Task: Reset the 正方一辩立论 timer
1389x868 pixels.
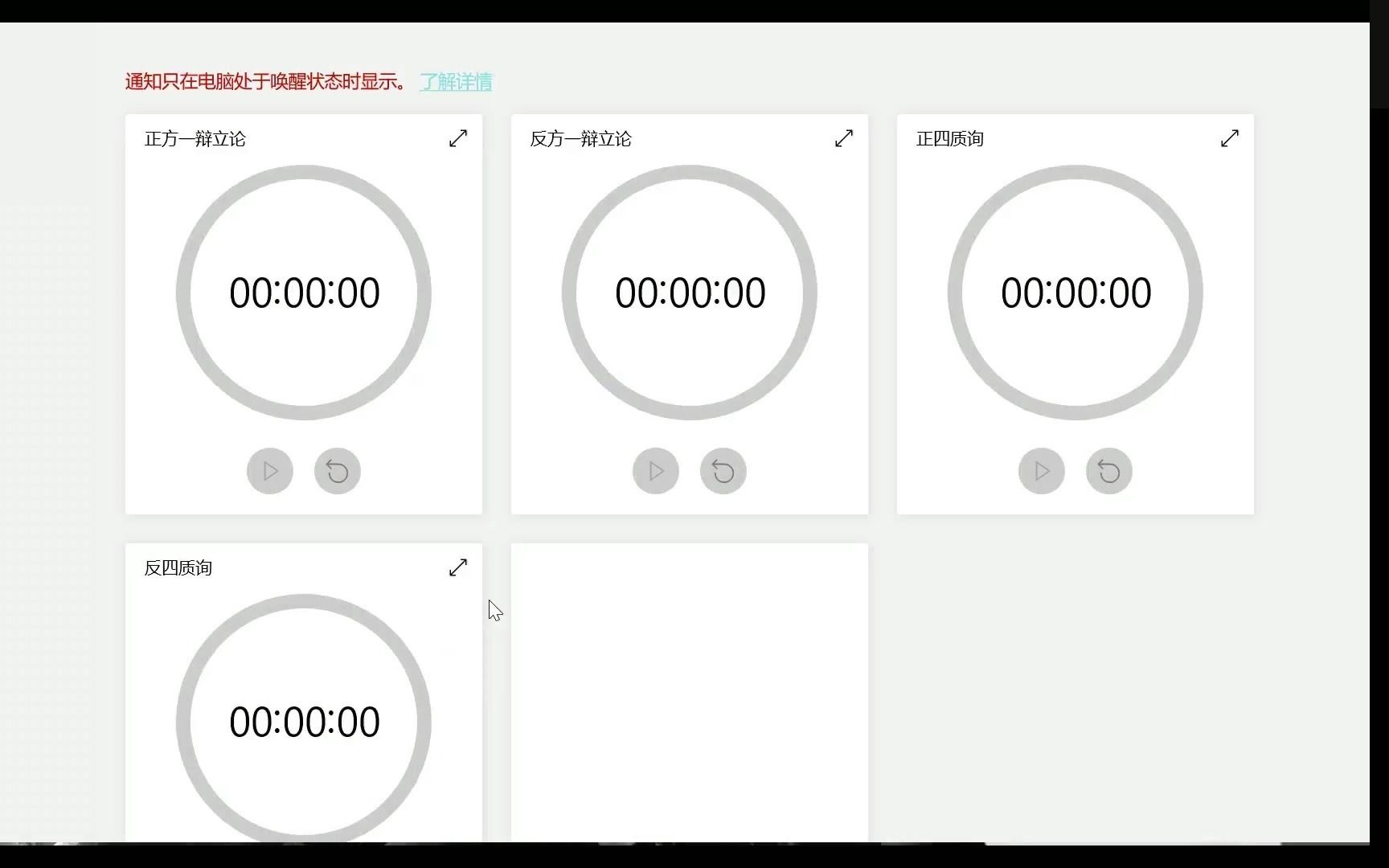Action: tap(338, 471)
